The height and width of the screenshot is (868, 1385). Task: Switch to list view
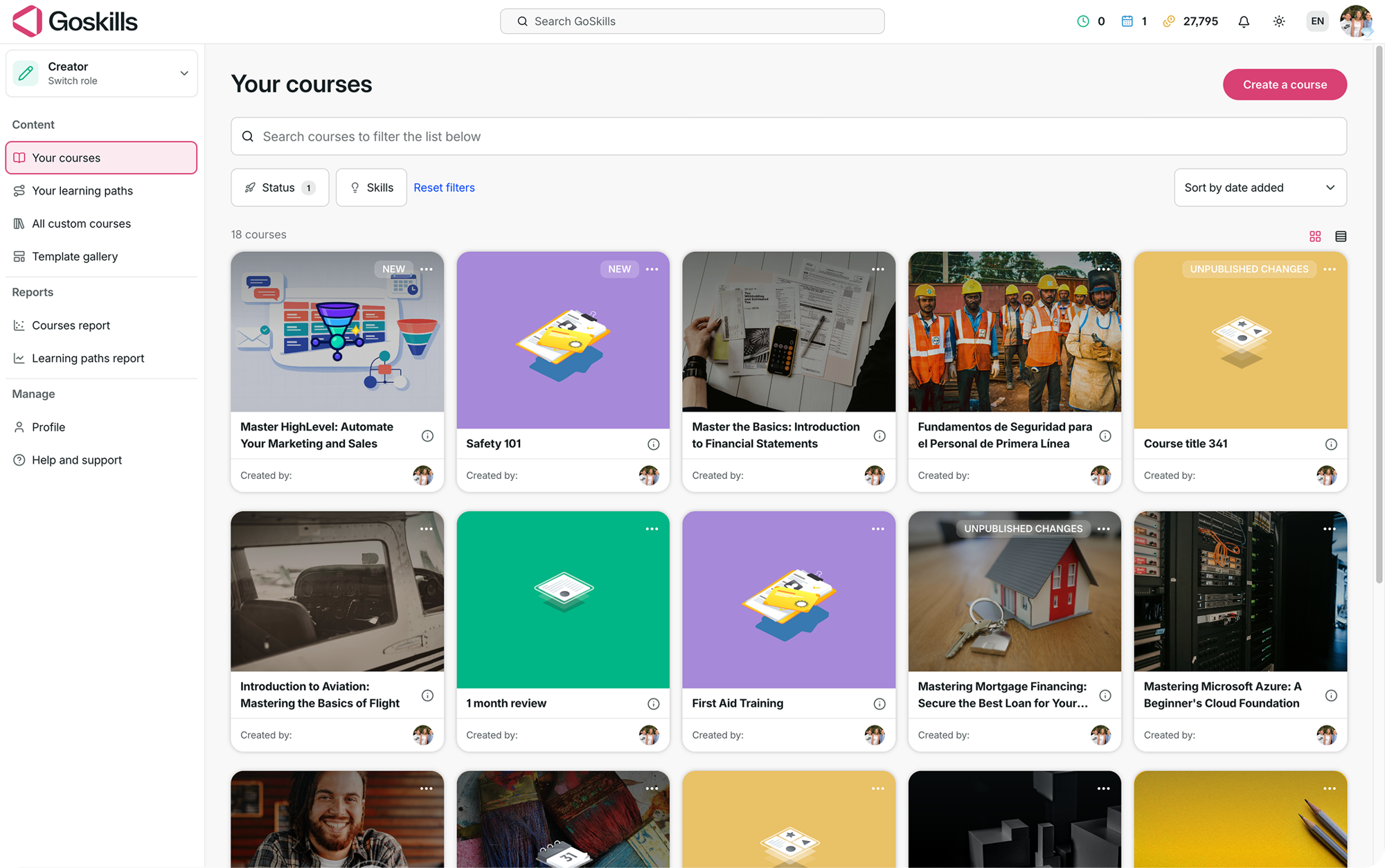(x=1341, y=236)
